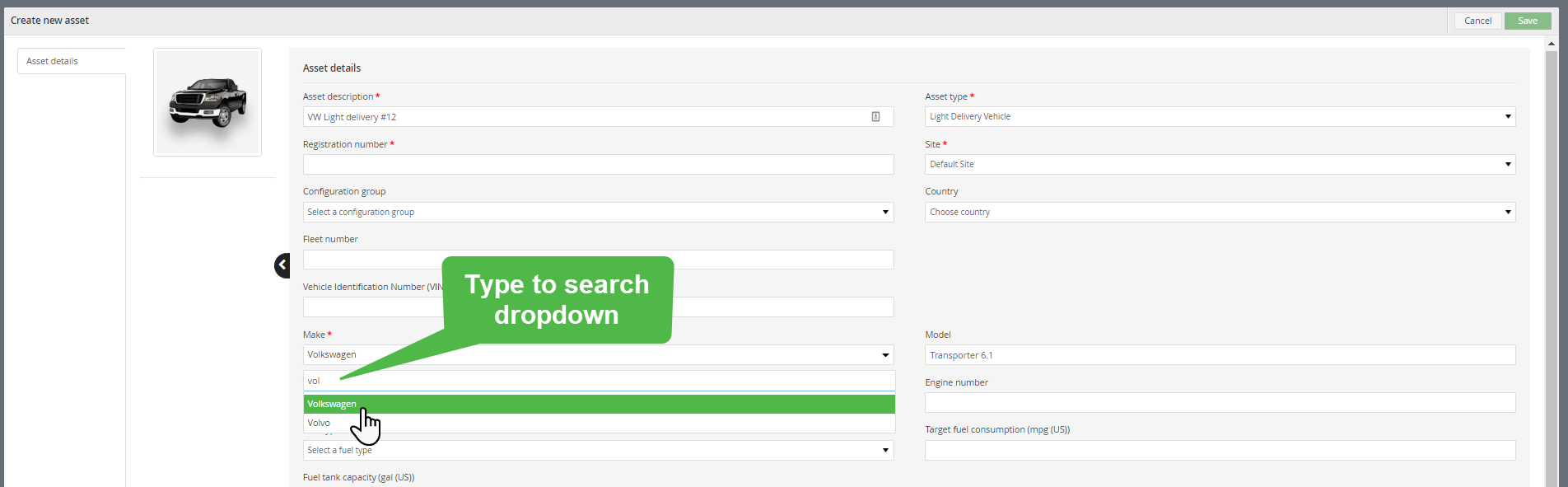Click the make search box containing 'vol'
The width and height of the screenshot is (1568, 487).
coord(598,381)
